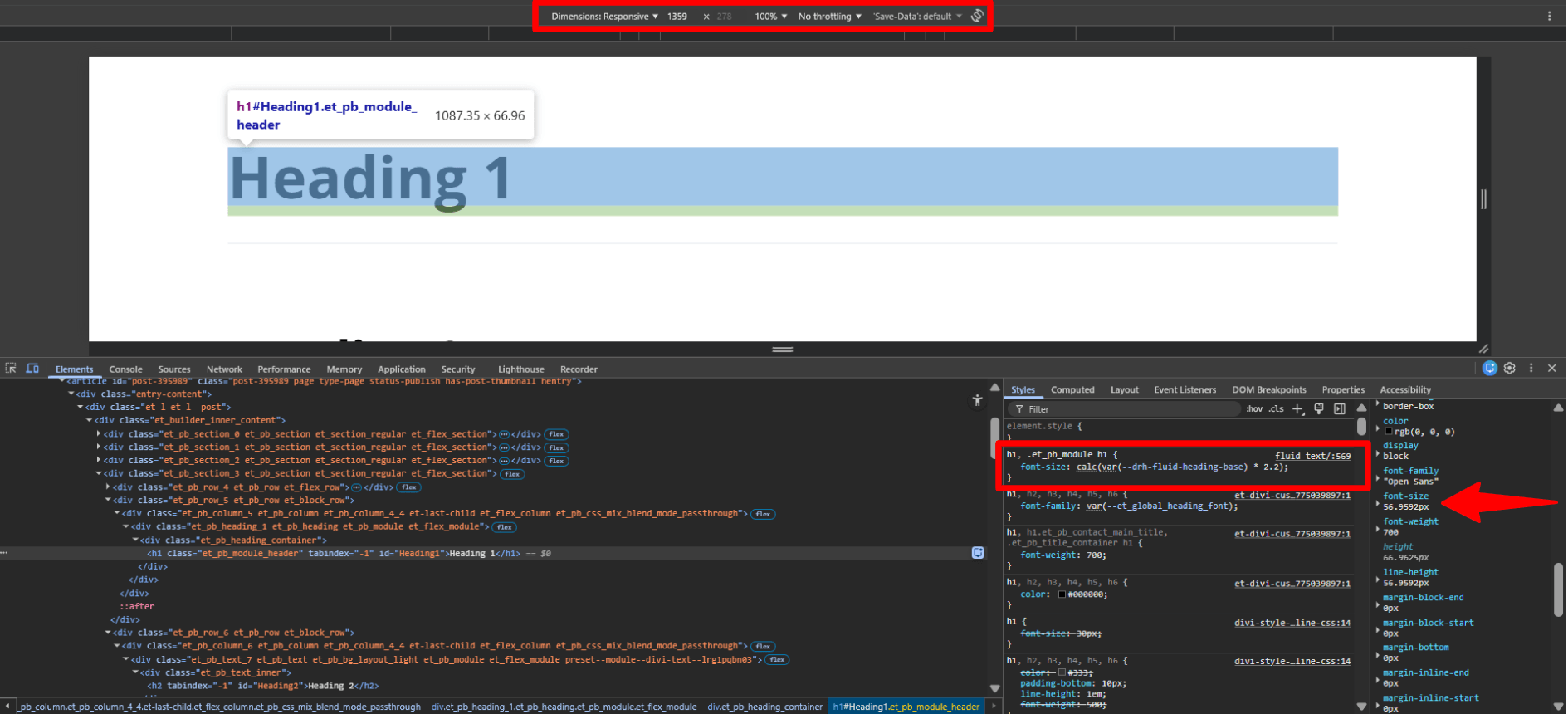Close the DevTools panel
This screenshot has height=714, width=1568.
coord(1551,368)
